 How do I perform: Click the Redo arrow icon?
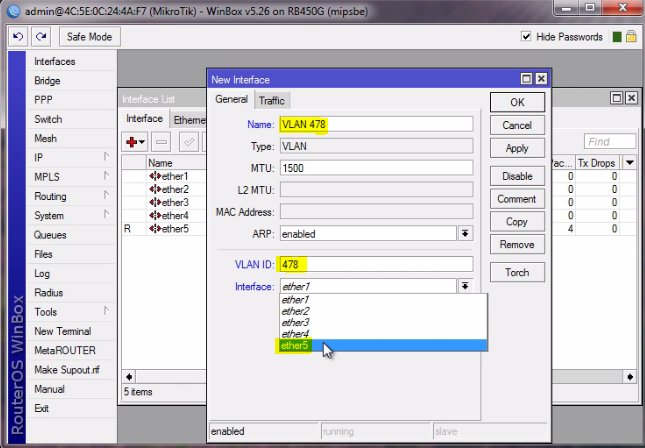pos(41,37)
